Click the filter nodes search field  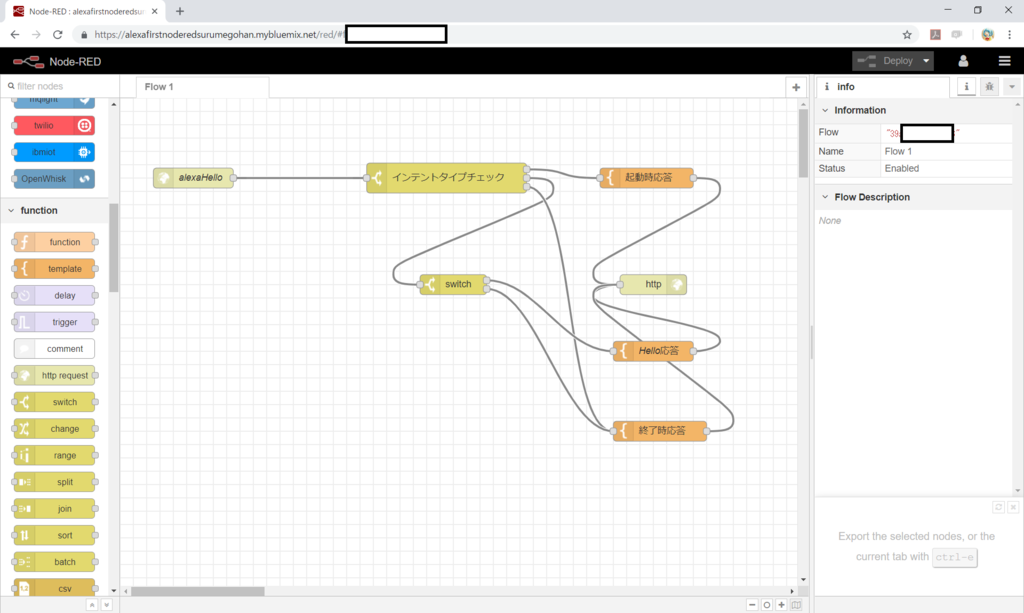click(60, 86)
